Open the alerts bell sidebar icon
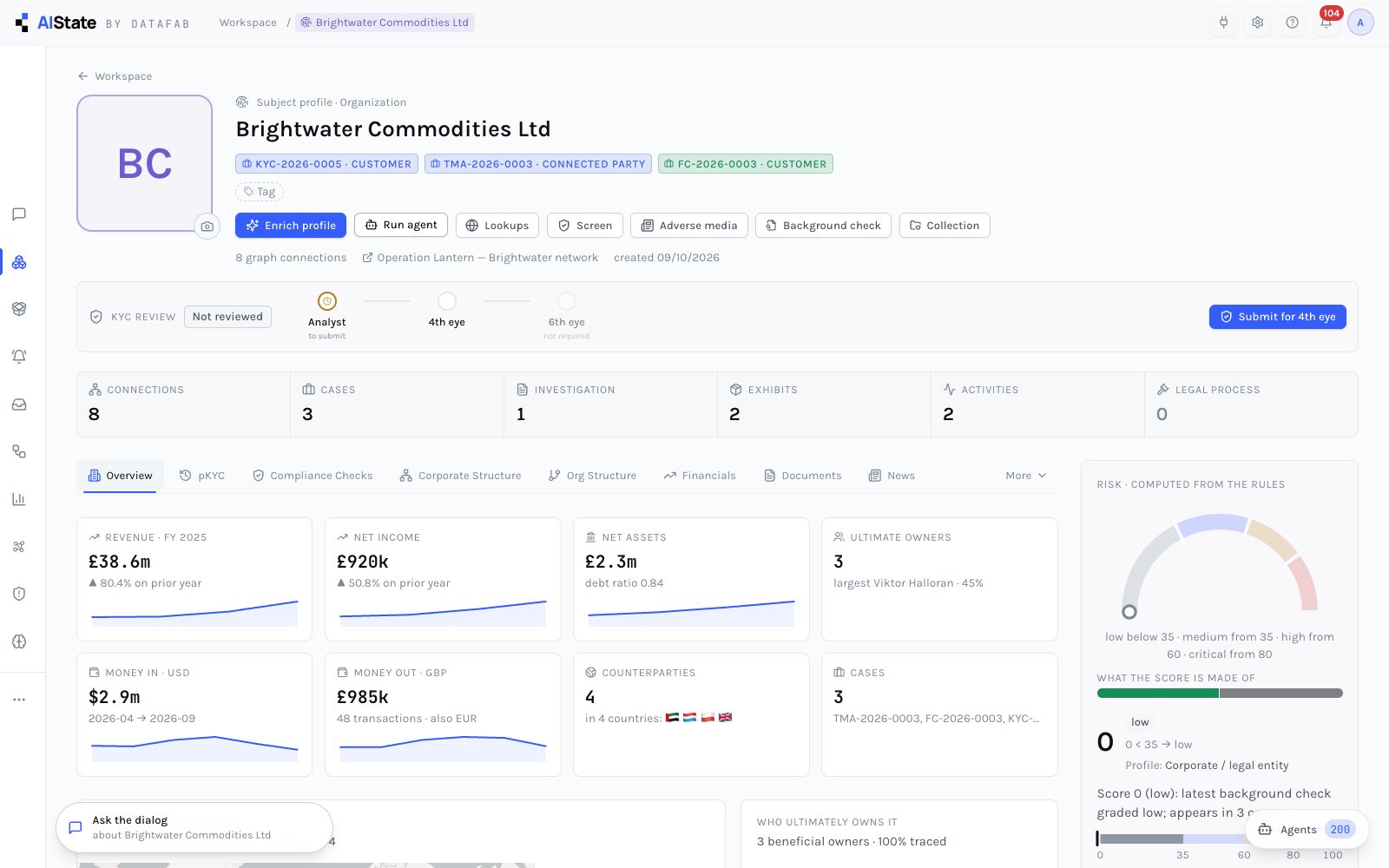The image size is (1389, 868). 19,357
